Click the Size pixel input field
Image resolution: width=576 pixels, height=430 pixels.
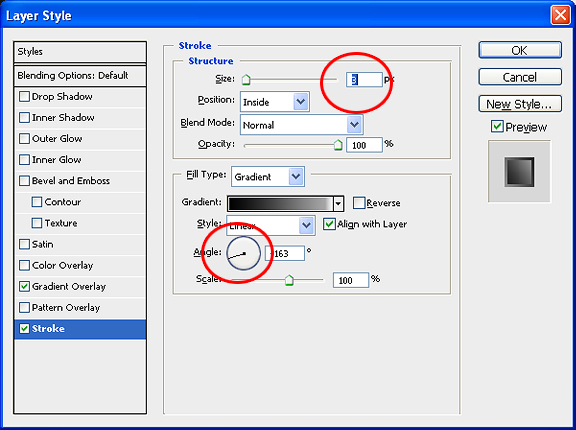tap(364, 80)
